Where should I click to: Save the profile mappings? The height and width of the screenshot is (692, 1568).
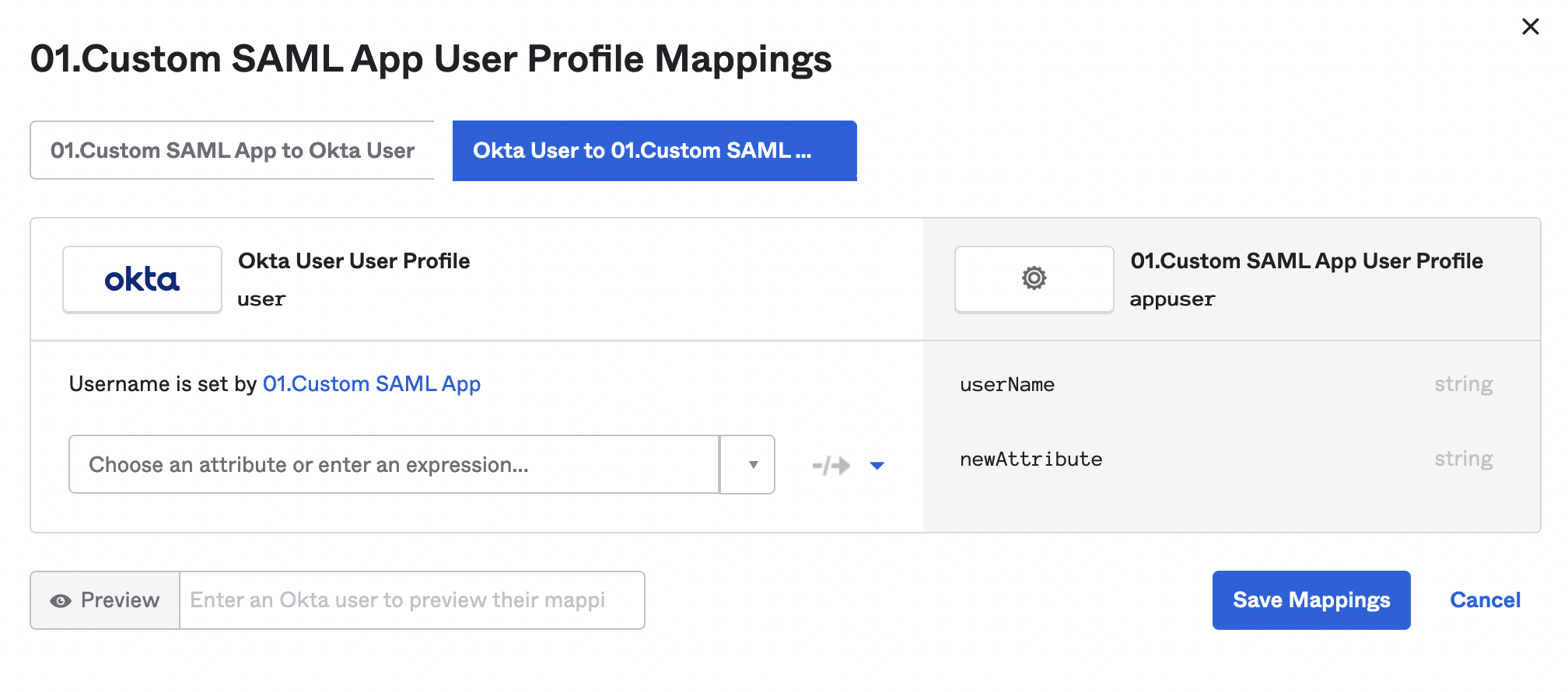point(1311,600)
